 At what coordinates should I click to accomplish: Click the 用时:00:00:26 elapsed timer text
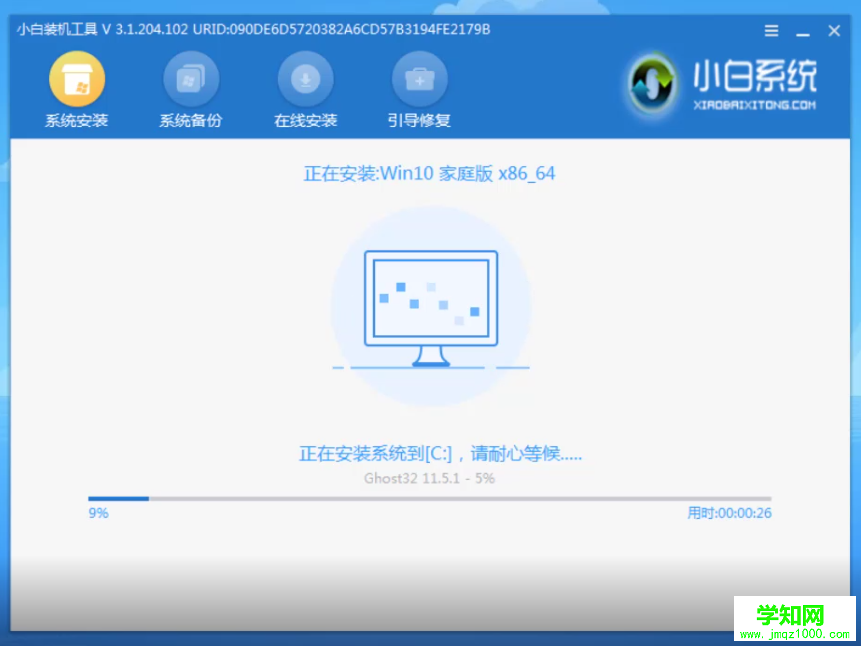coord(729,513)
